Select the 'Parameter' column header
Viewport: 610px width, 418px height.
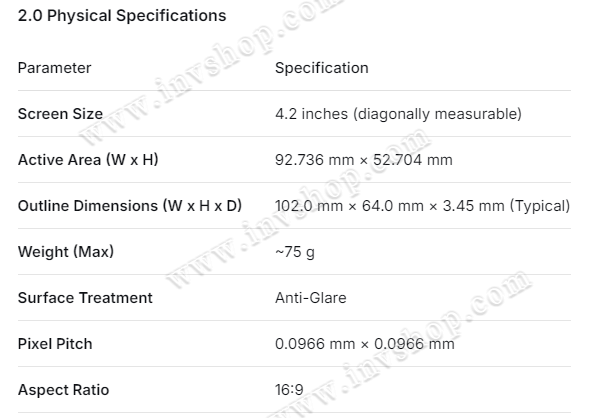(x=54, y=68)
